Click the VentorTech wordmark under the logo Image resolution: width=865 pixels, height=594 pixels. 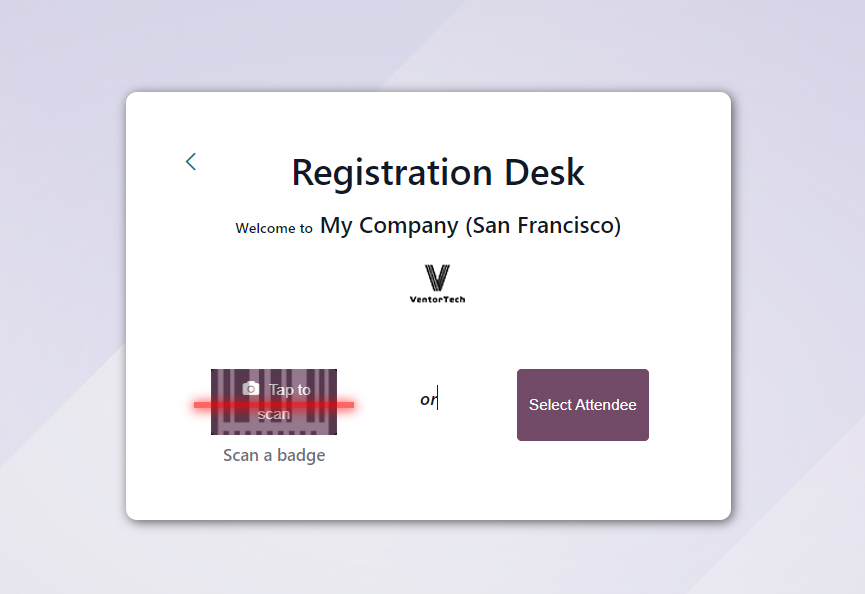437,299
